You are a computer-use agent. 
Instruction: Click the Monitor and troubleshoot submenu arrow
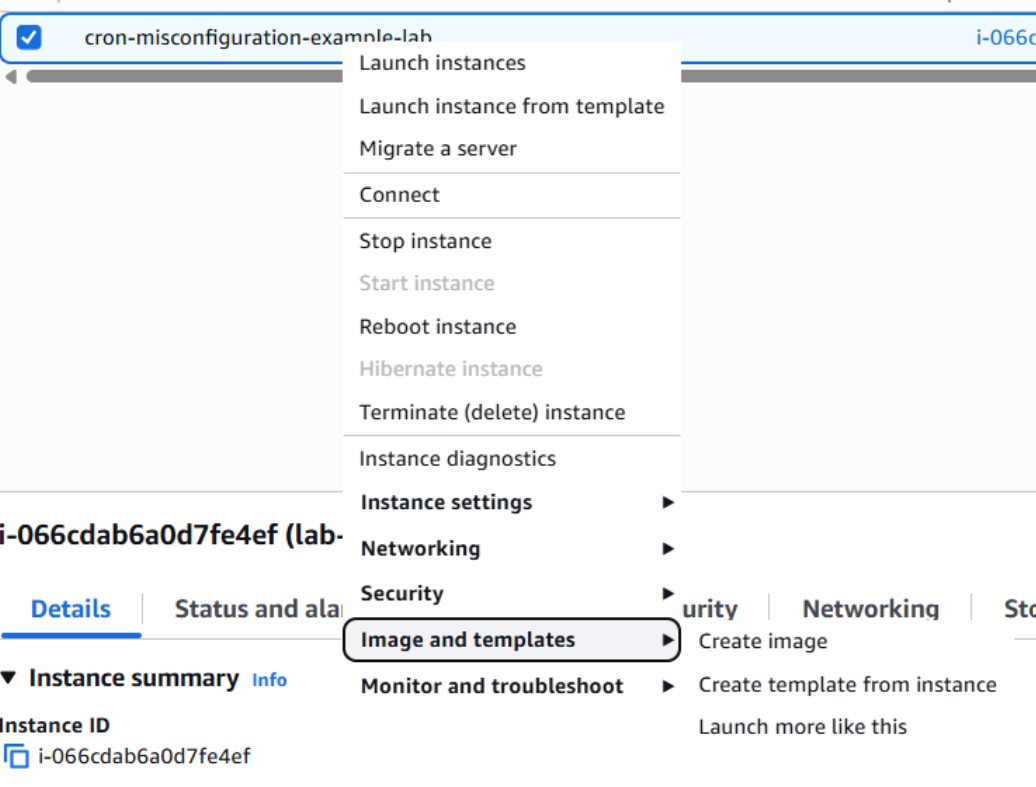668,686
